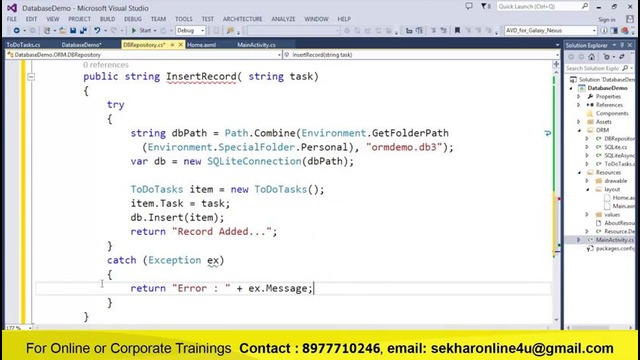Screen dimensions: 640x360
Task: Expand the drawable folder
Action: pos(587,181)
